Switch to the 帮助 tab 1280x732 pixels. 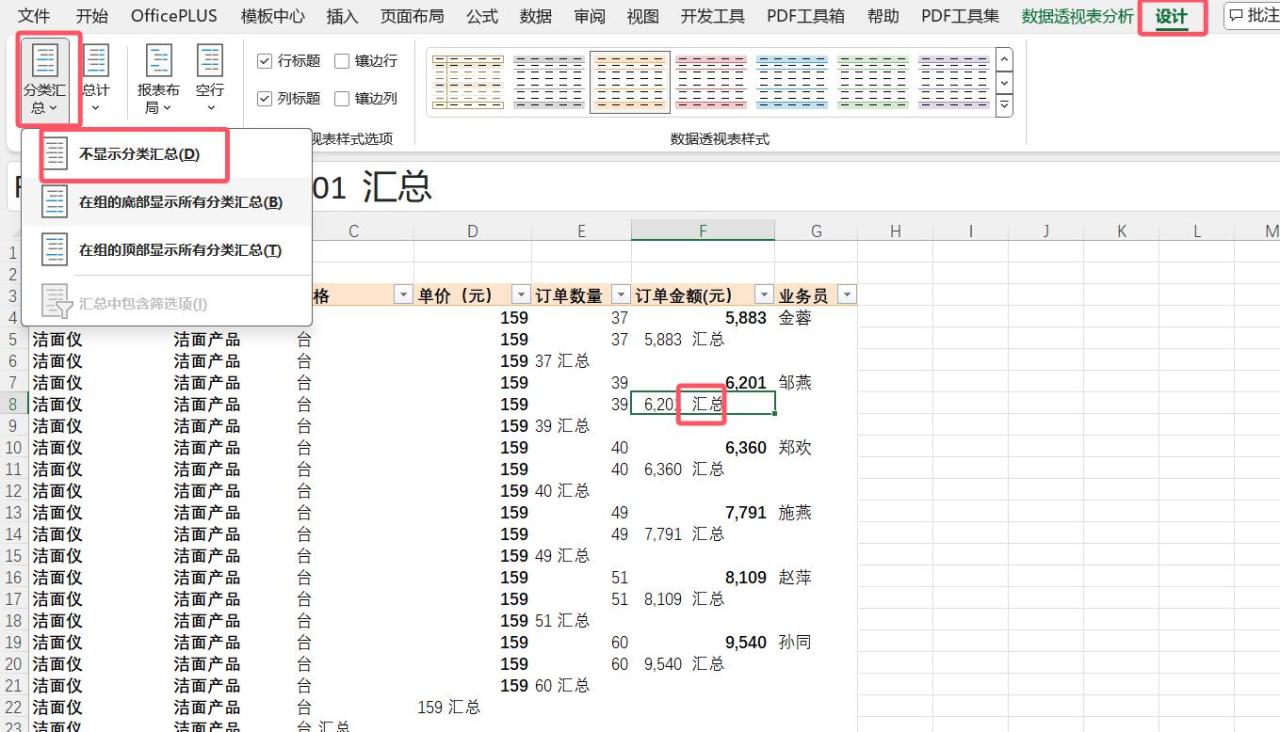pos(883,16)
